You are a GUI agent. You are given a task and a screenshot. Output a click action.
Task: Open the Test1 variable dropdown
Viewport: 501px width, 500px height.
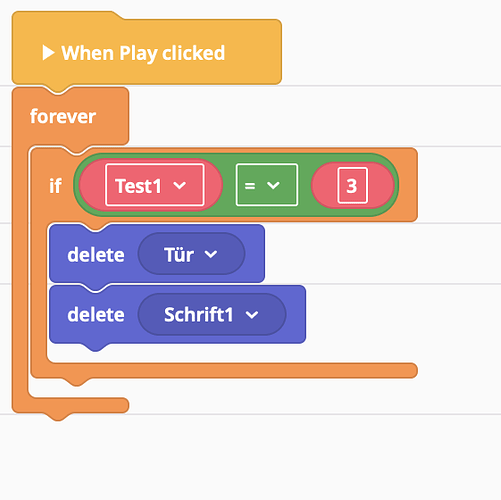point(155,185)
